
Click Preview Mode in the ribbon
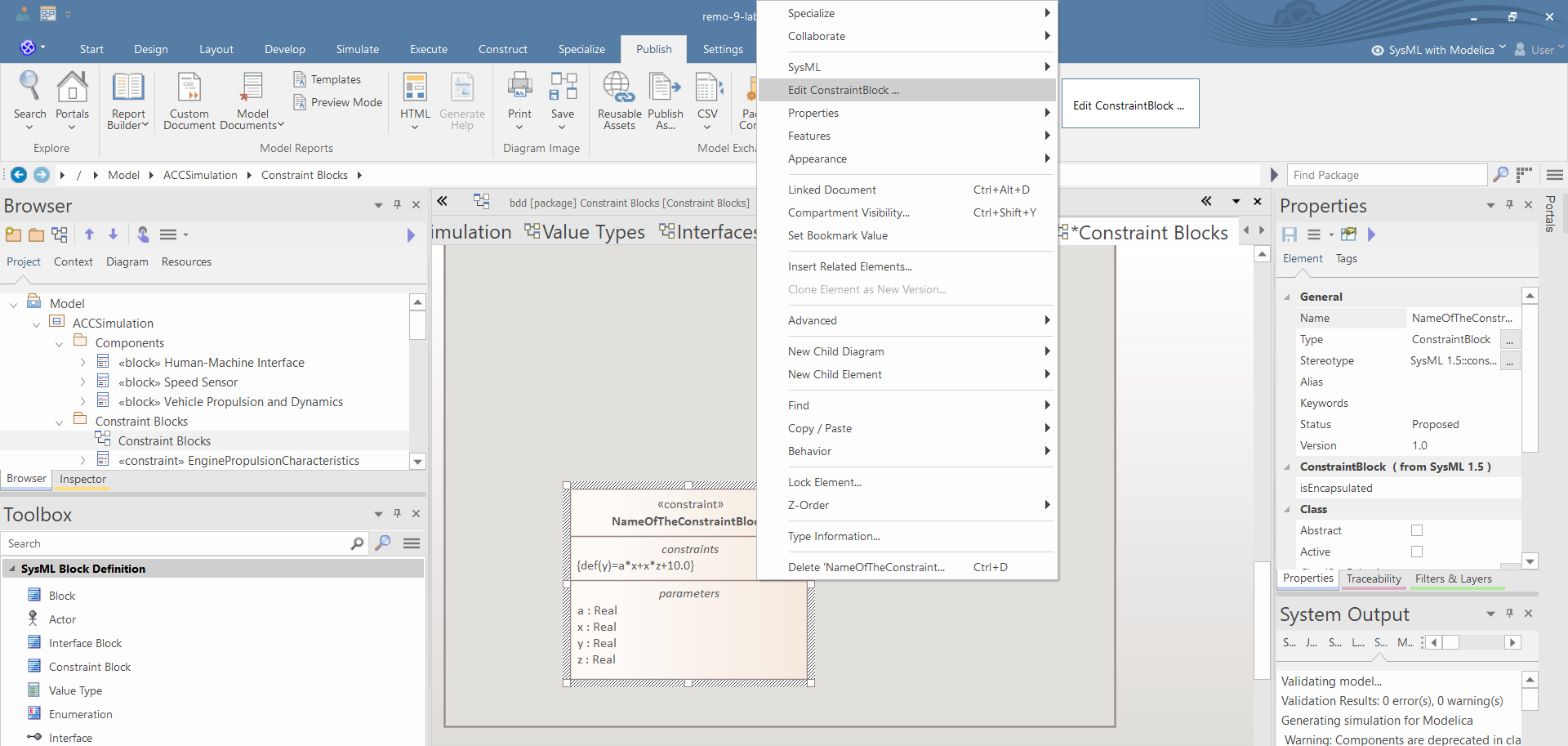(x=338, y=102)
